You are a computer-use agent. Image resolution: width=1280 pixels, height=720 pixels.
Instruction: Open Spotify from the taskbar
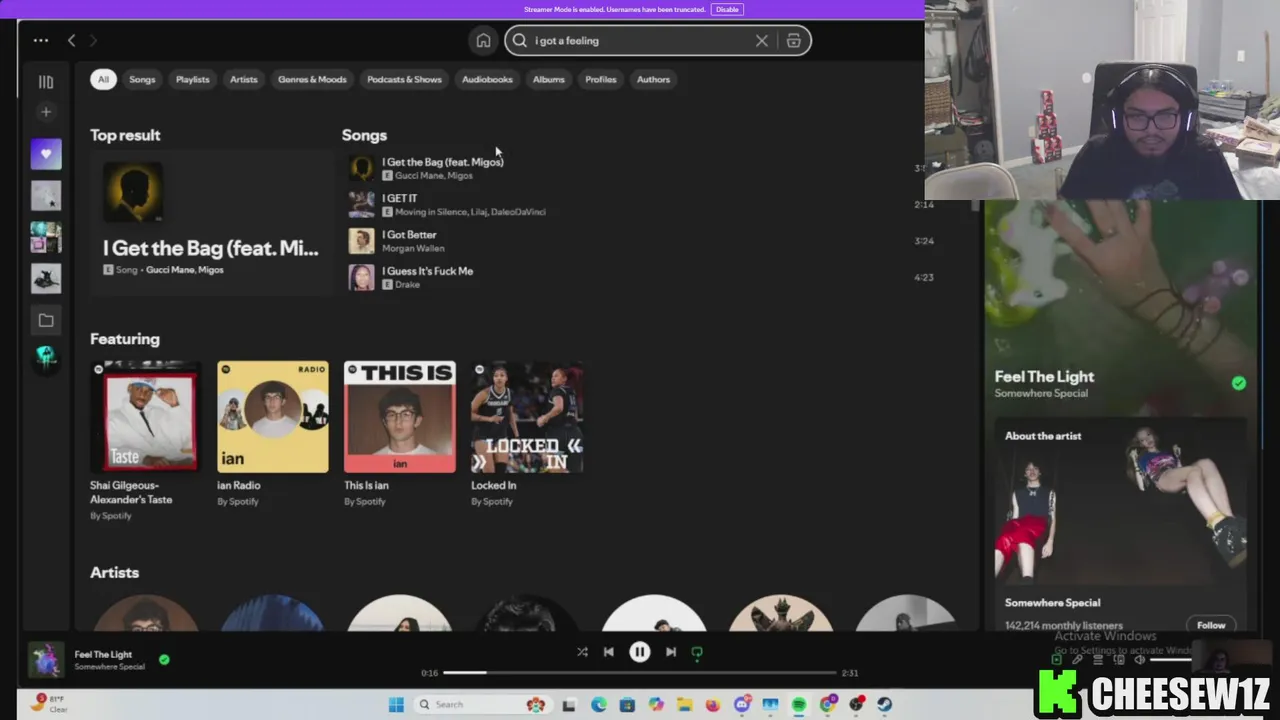799,705
